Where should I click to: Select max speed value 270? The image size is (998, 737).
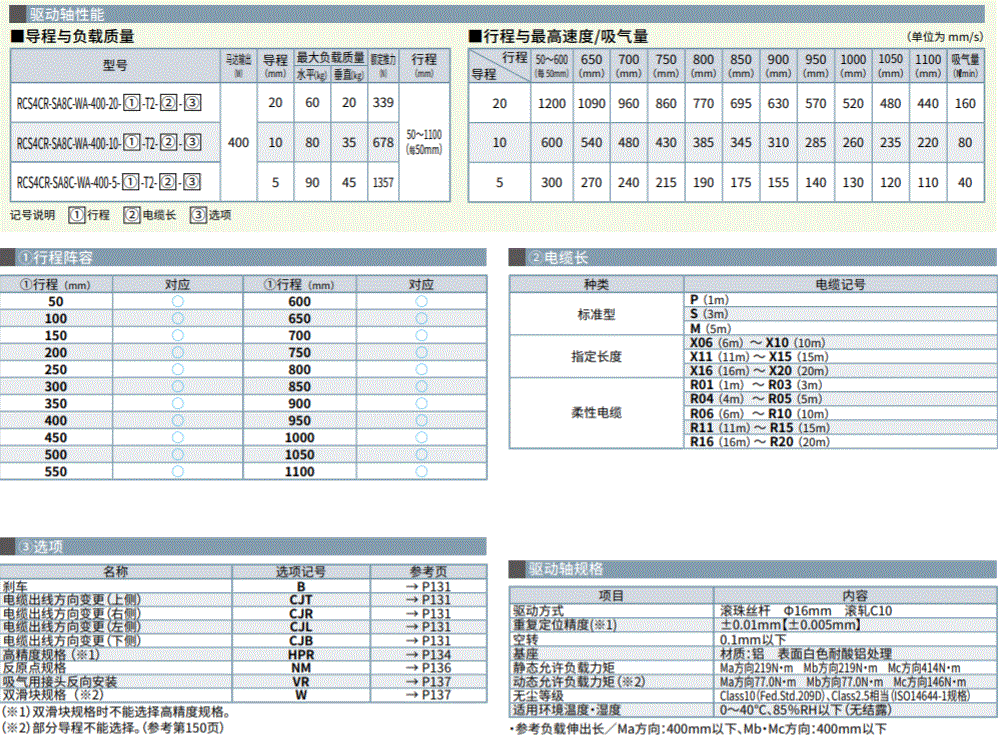coord(591,183)
